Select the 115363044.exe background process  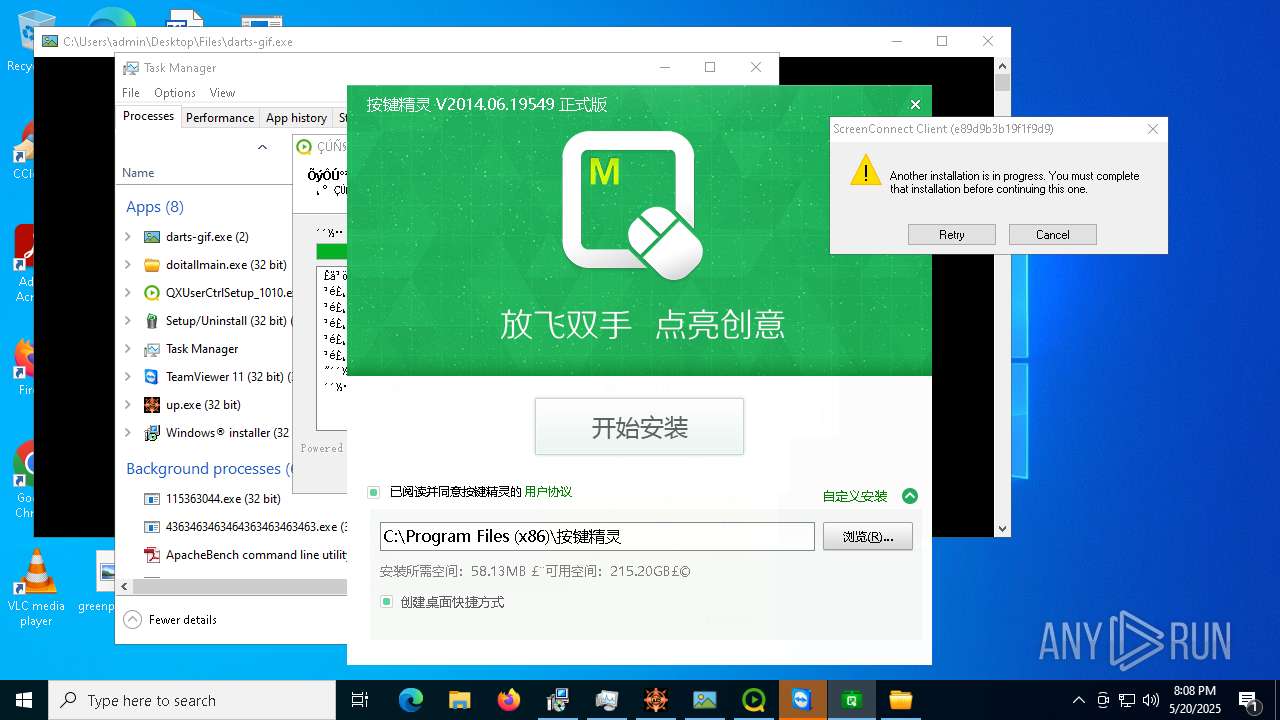(x=231, y=498)
